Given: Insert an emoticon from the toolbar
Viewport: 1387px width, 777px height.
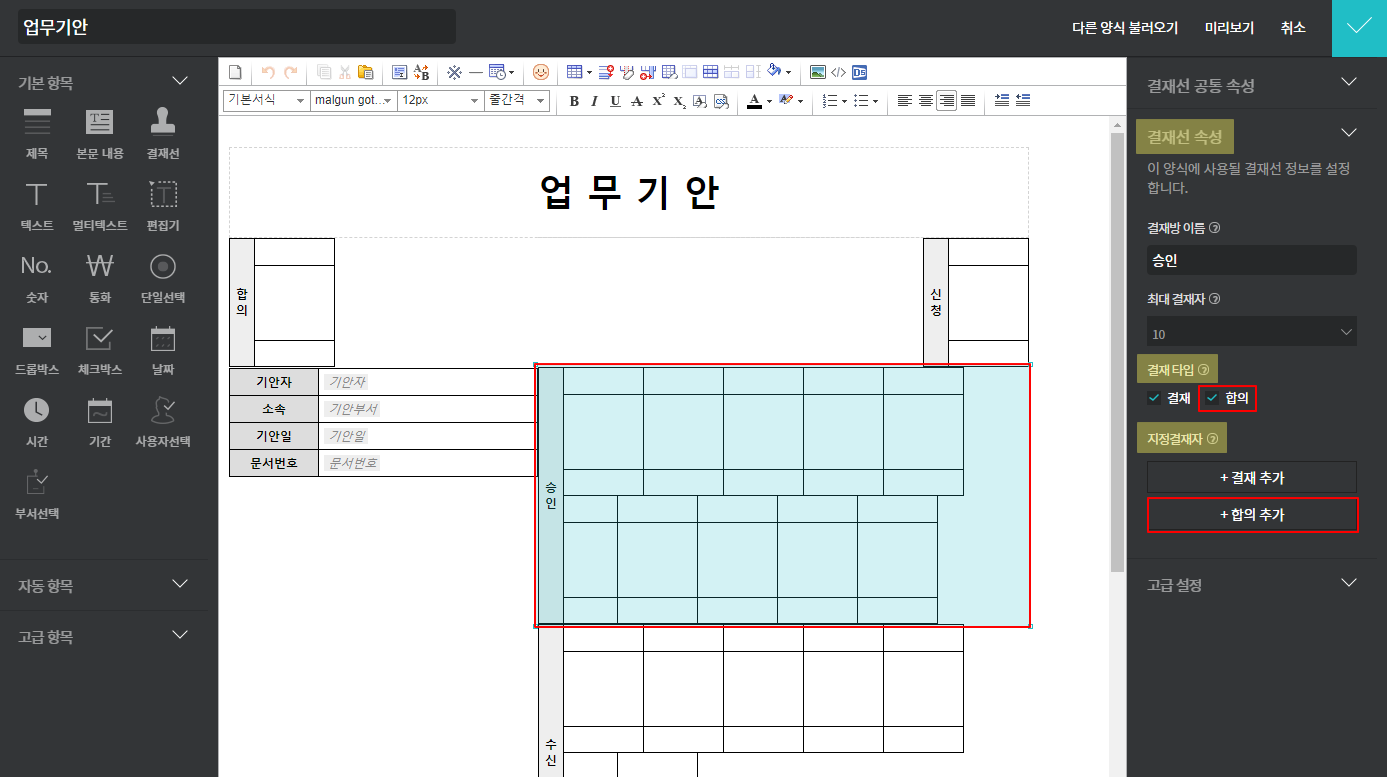Looking at the screenshot, I should coord(541,72).
